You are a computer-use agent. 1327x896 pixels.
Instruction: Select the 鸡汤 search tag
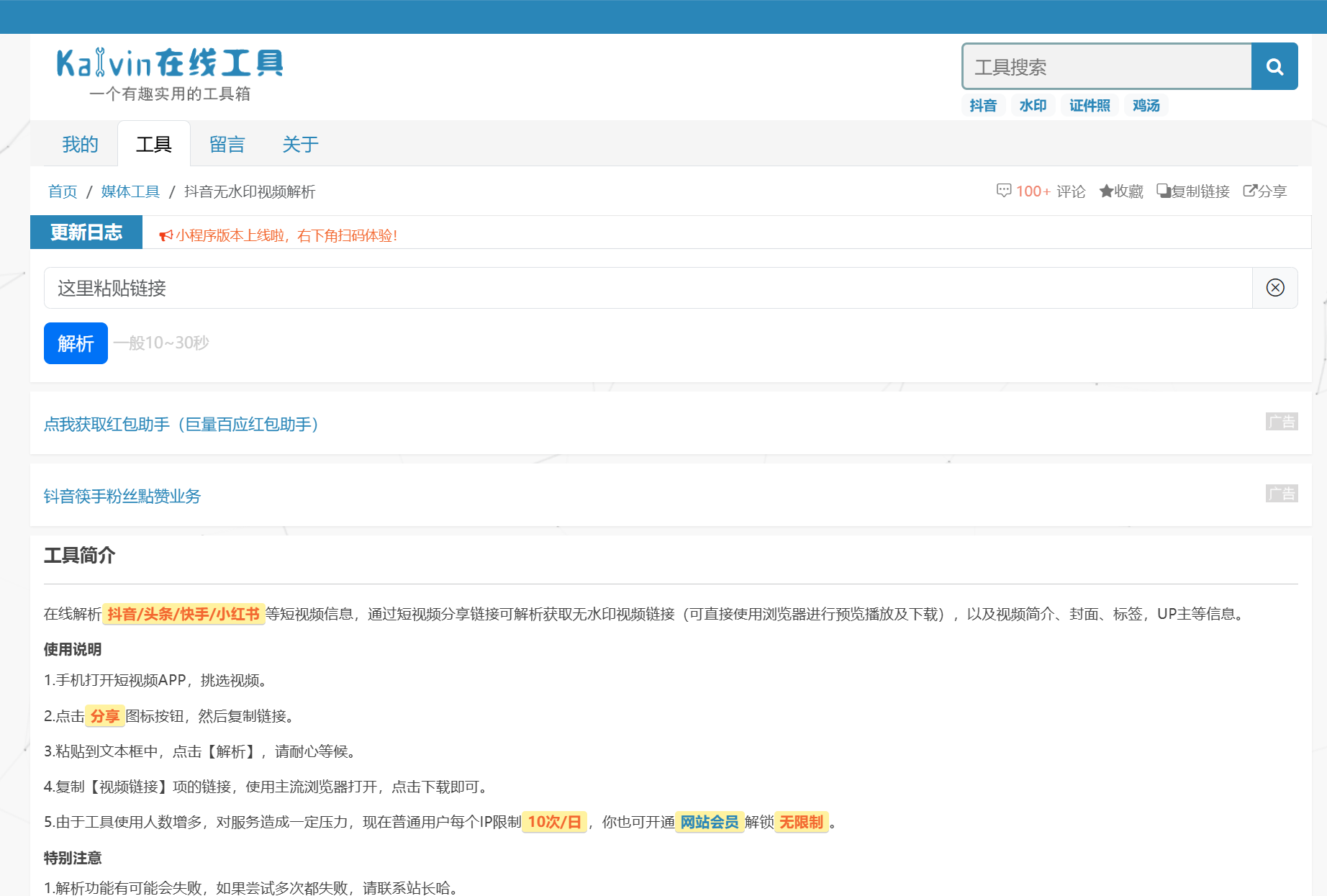pos(1146,106)
